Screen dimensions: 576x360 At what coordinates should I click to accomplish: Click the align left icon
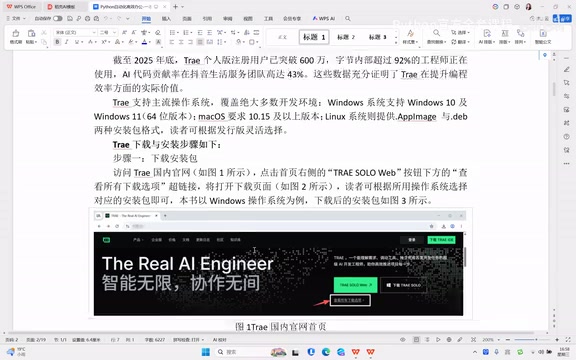point(172,42)
